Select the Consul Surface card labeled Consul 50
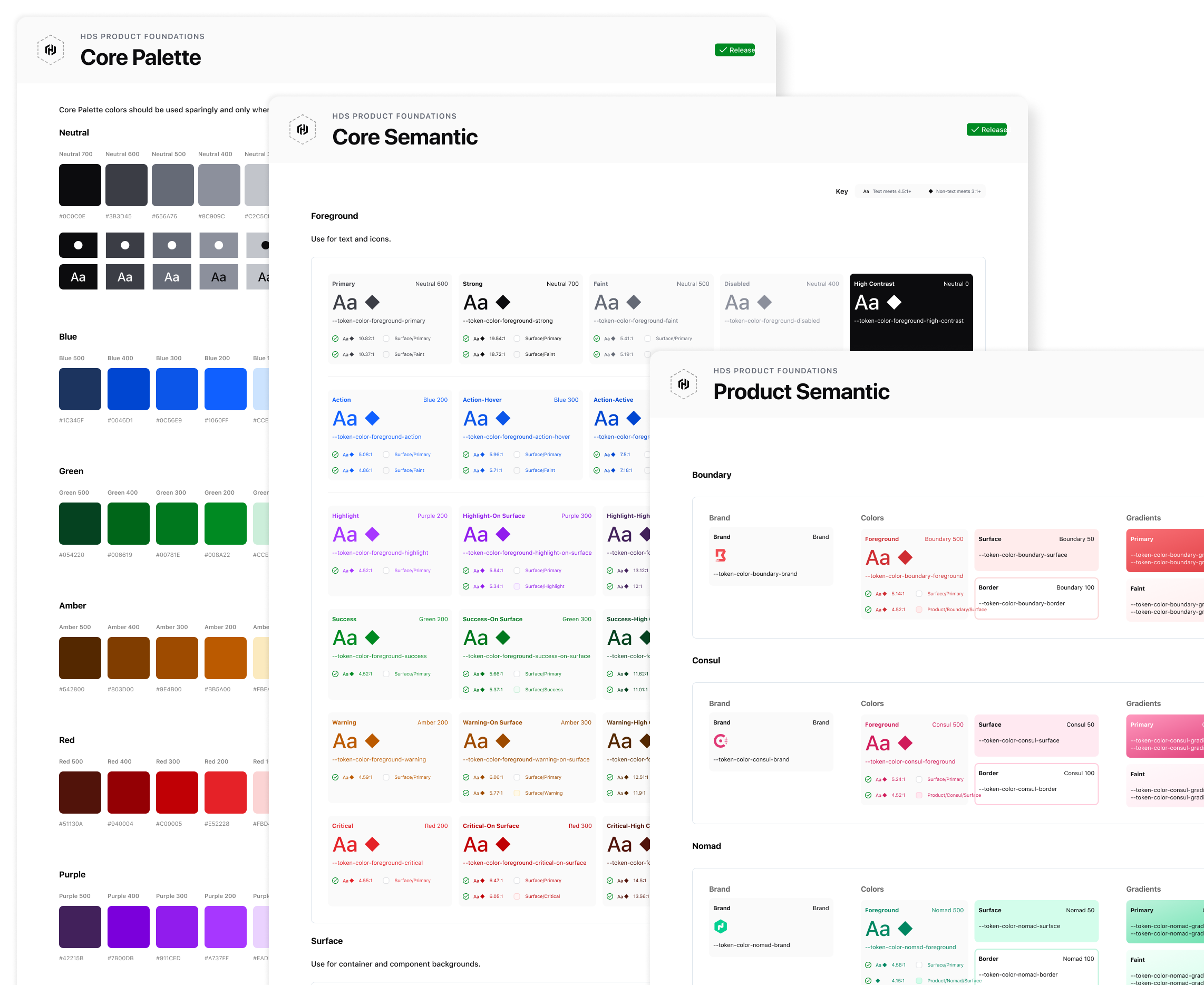Image resolution: width=1204 pixels, height=985 pixels. pos(1036,736)
